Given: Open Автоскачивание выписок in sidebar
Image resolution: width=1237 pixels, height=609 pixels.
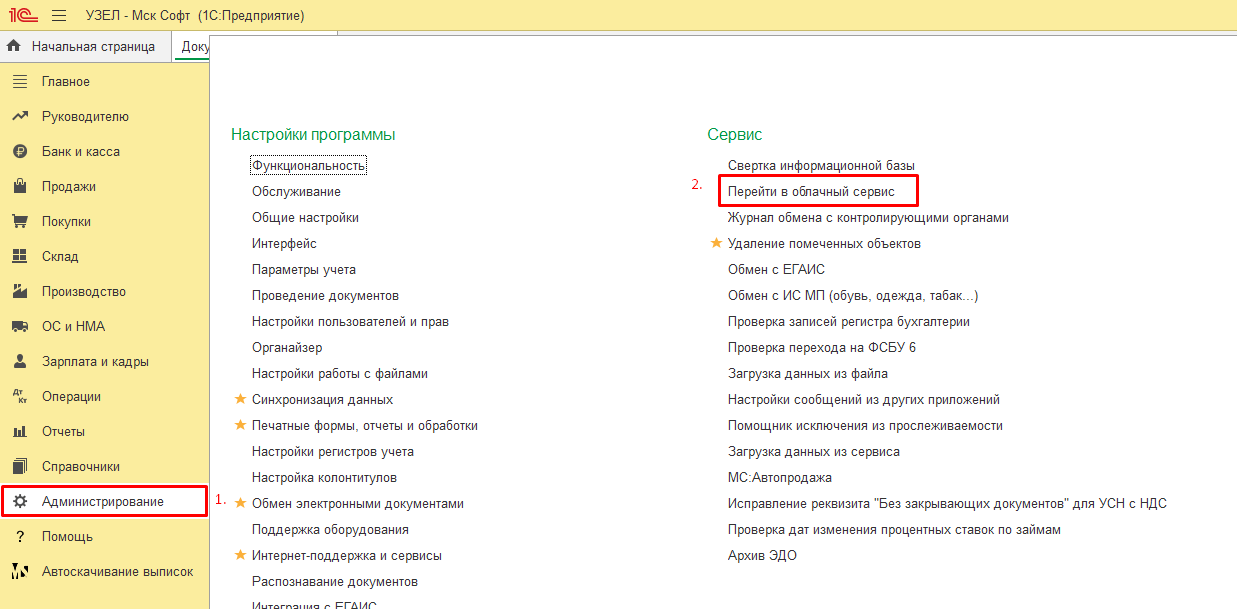Looking at the screenshot, I should pyautogui.click(x=117, y=572).
